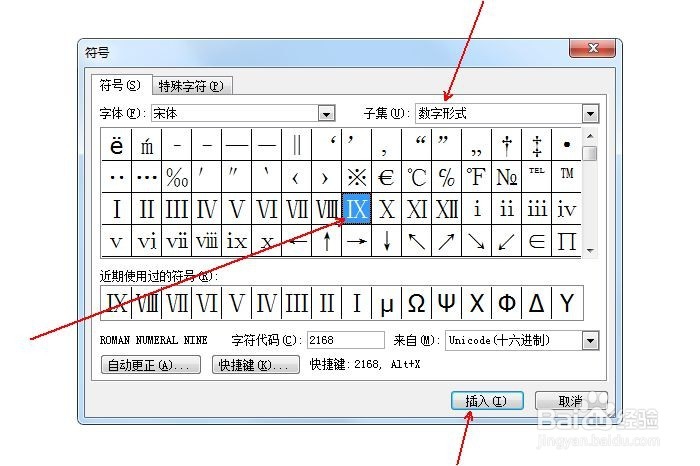Screen dimensions: 700x466
Task: Click the 插入(I) insert button
Action: 487,401
